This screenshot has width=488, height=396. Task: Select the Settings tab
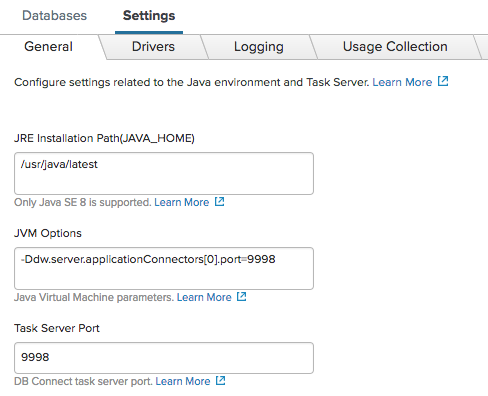pyautogui.click(x=149, y=16)
